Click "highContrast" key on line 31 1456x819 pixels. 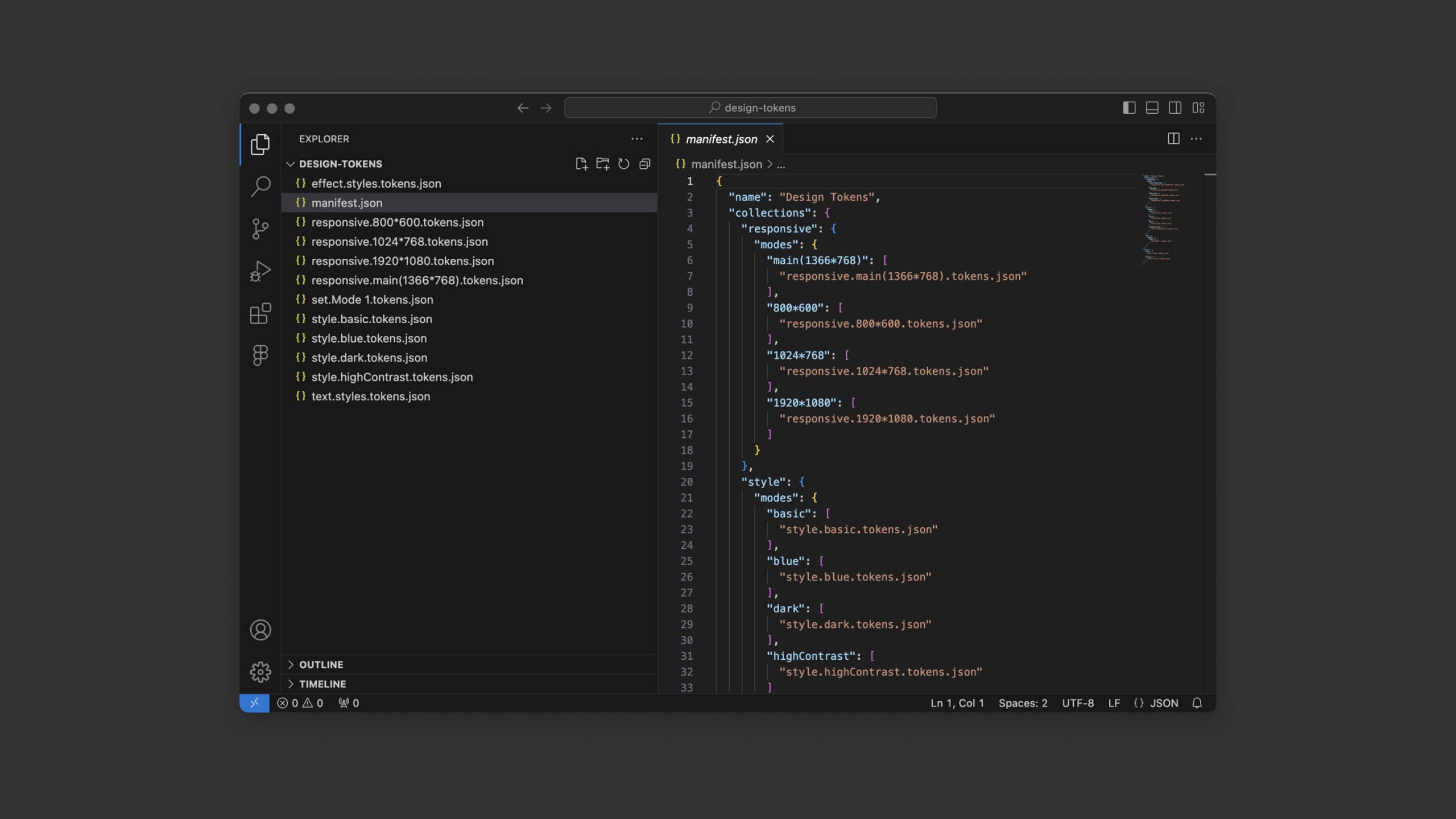pos(810,656)
